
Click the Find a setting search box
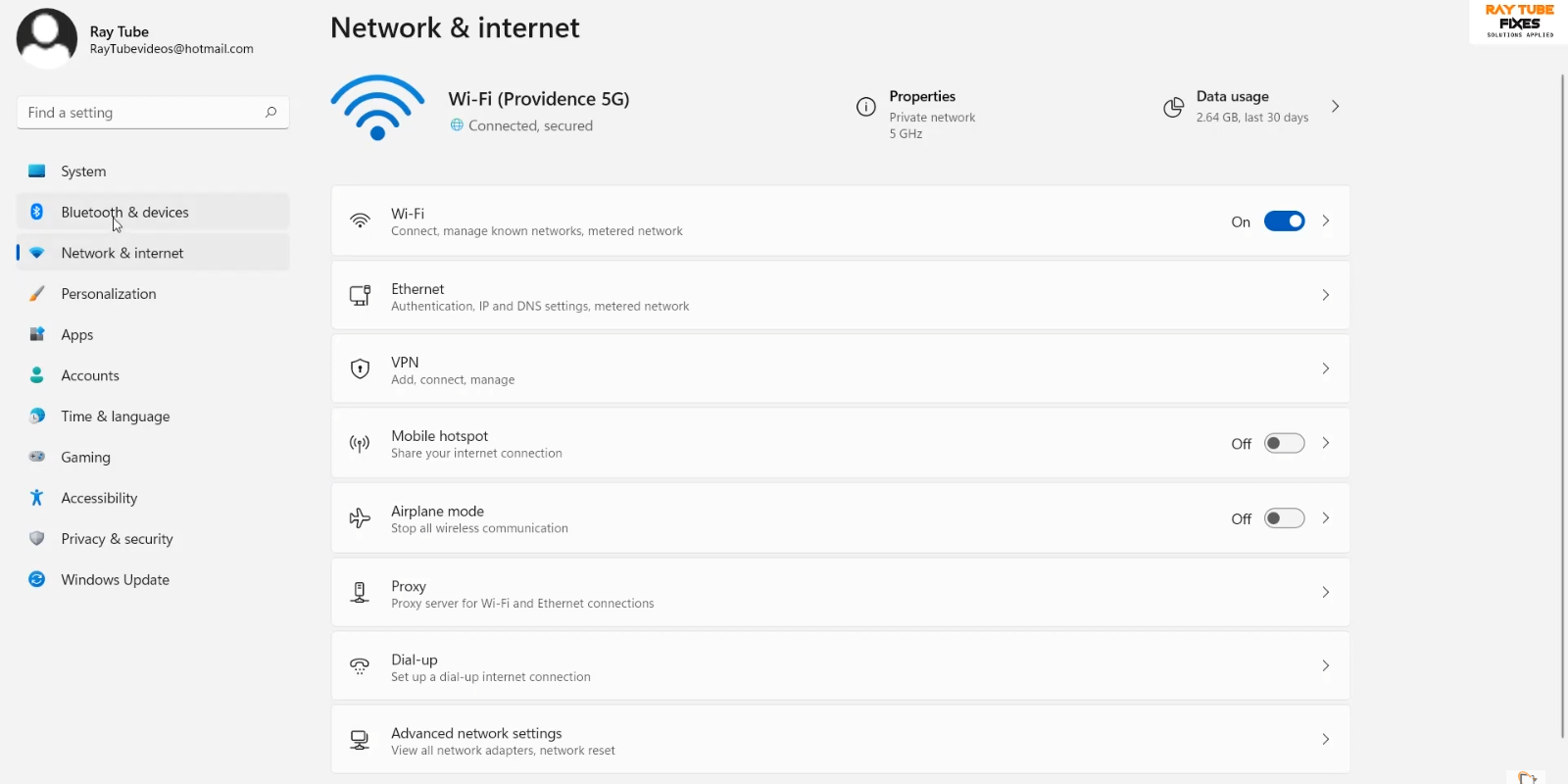[142, 113]
